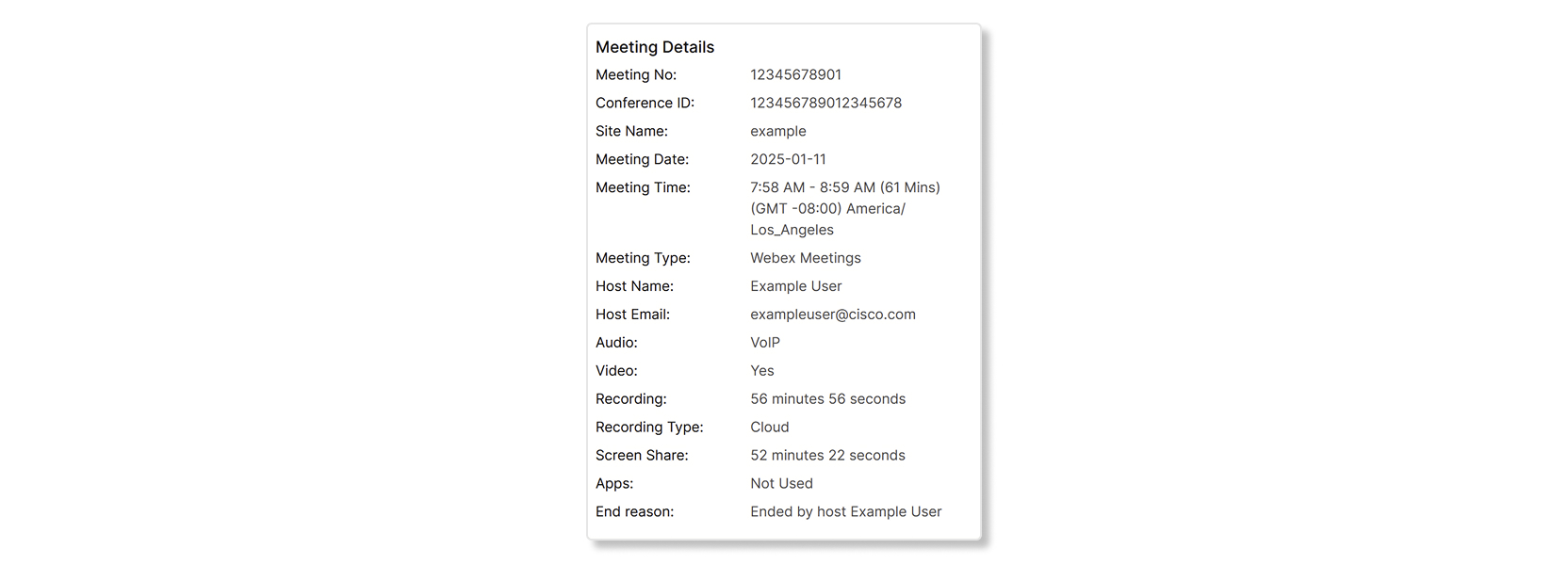Click the Apps: label

[x=614, y=484]
